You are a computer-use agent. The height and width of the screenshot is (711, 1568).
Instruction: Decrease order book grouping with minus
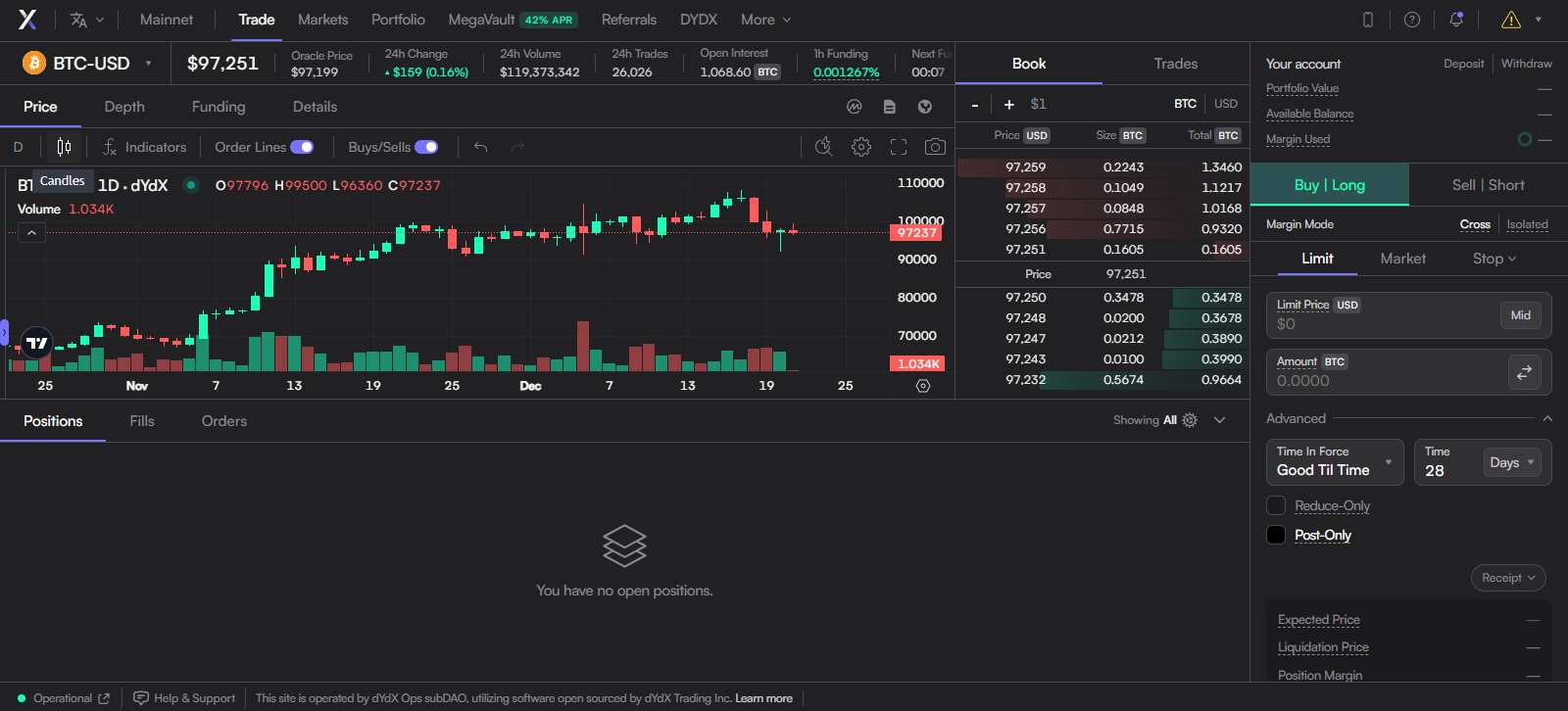click(975, 104)
